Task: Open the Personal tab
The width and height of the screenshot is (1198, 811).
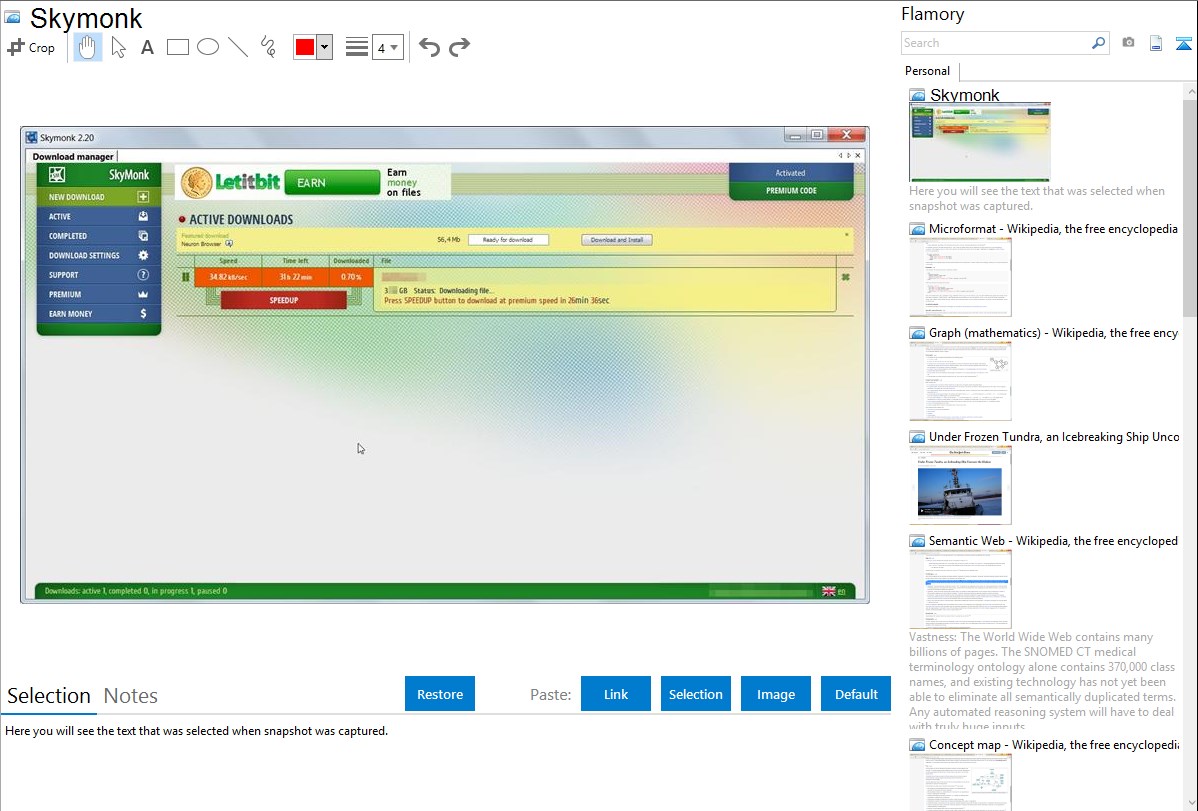Action: point(927,71)
